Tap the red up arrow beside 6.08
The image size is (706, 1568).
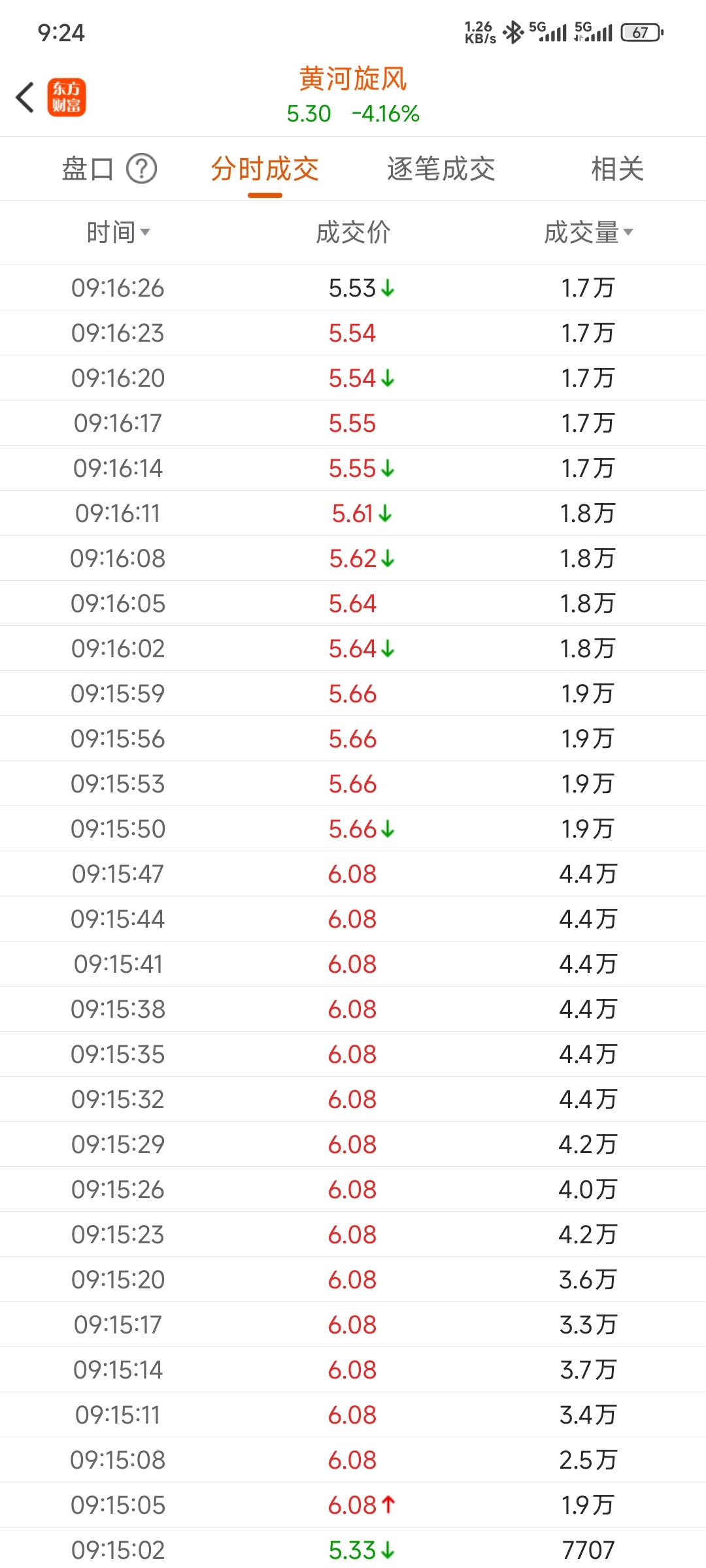[x=388, y=1505]
